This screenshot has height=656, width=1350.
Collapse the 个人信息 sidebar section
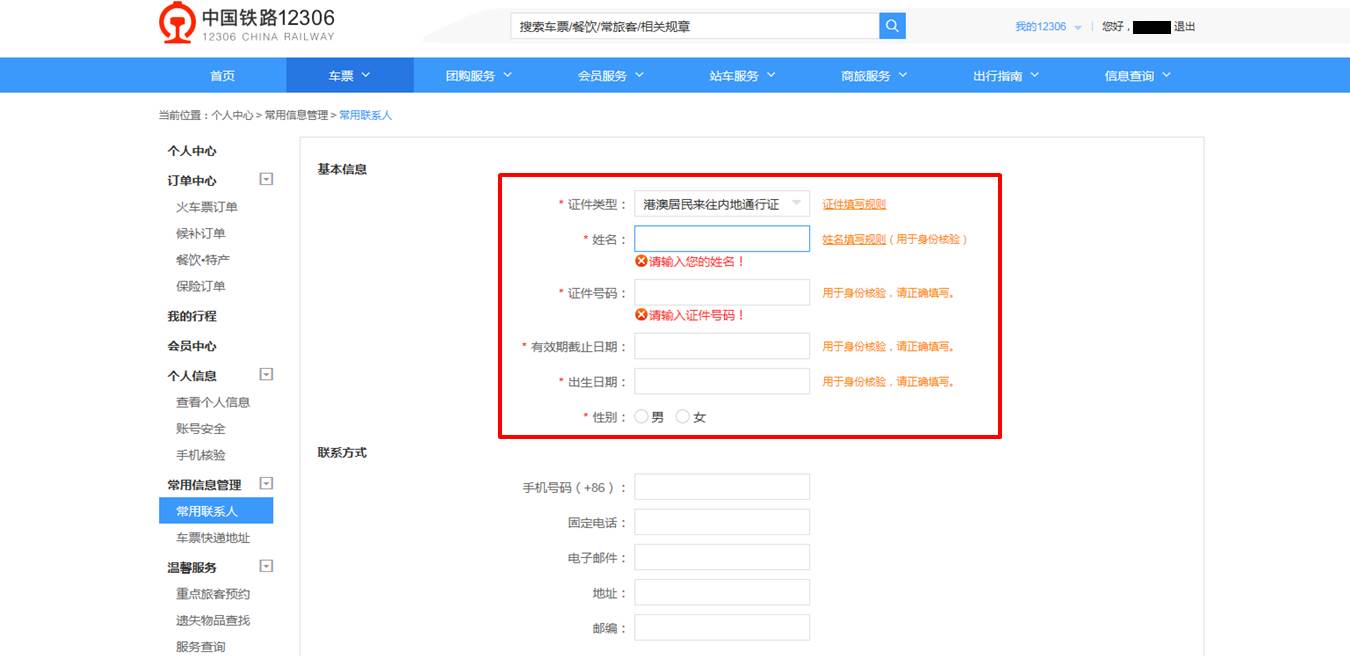266,375
